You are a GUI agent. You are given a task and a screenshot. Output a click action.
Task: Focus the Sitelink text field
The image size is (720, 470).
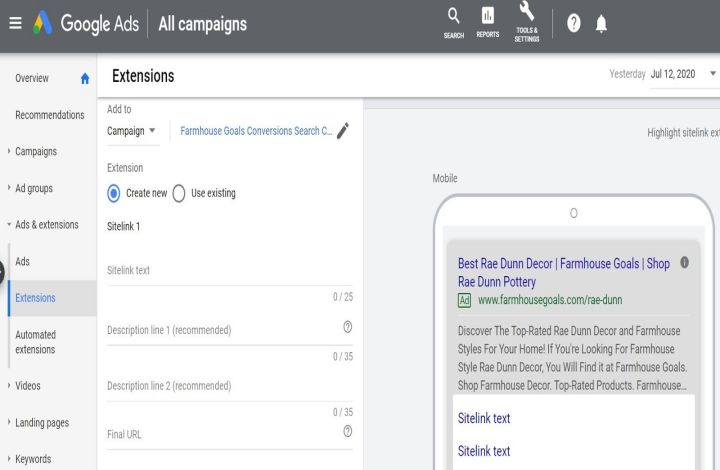click(x=230, y=271)
